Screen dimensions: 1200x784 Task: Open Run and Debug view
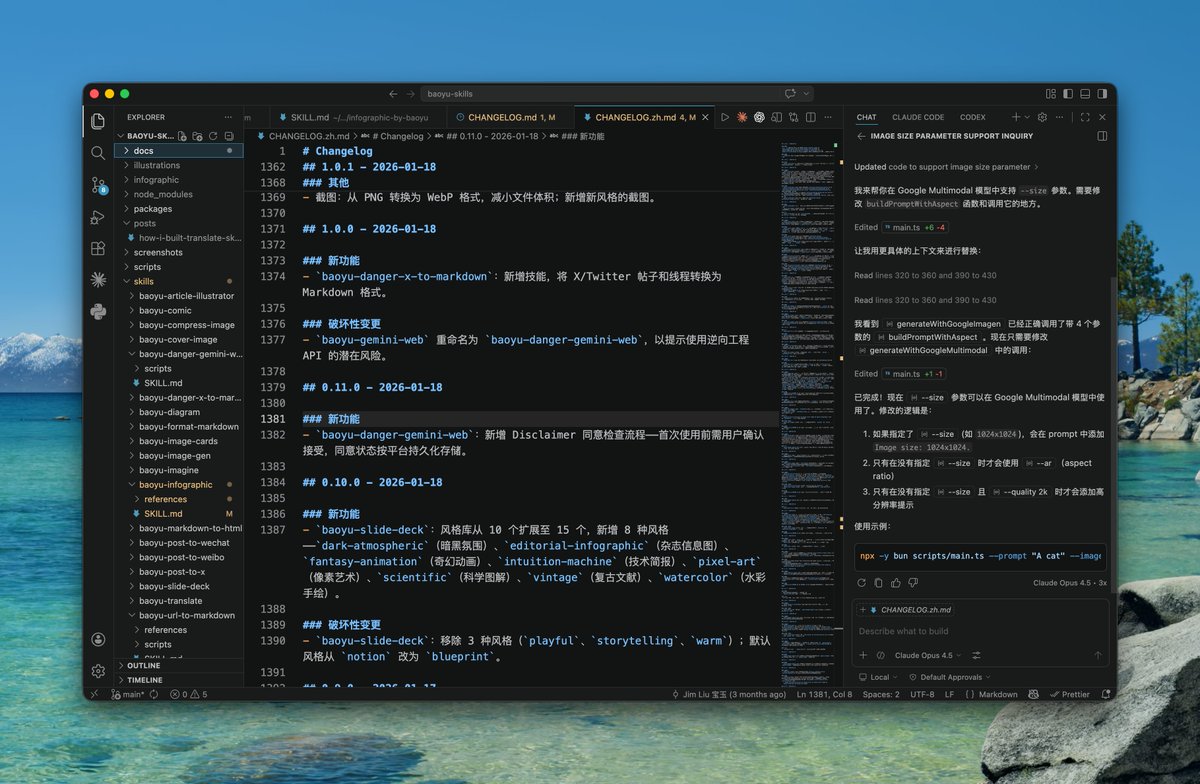[x=98, y=217]
